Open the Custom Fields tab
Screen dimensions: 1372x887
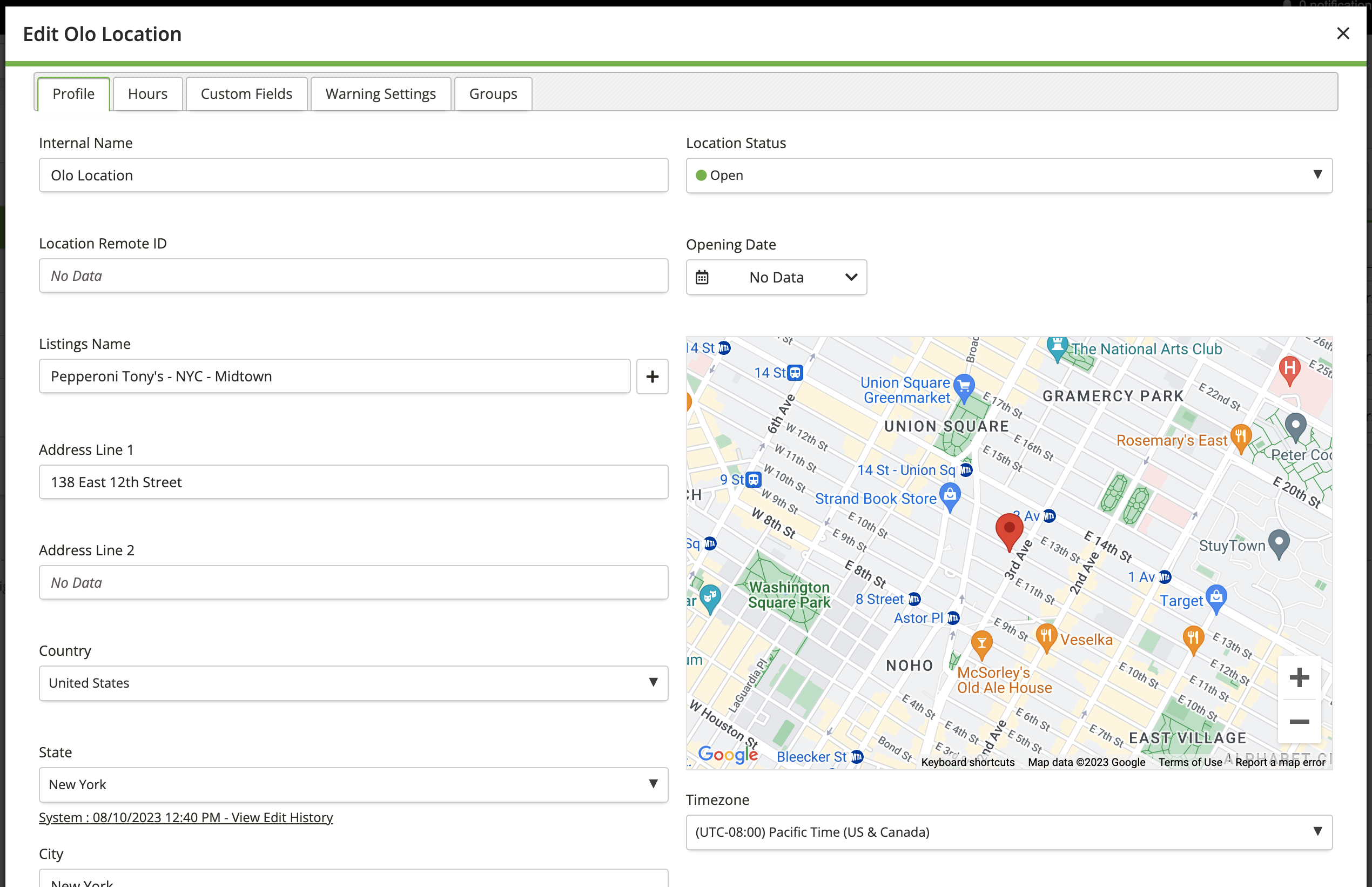pos(246,93)
